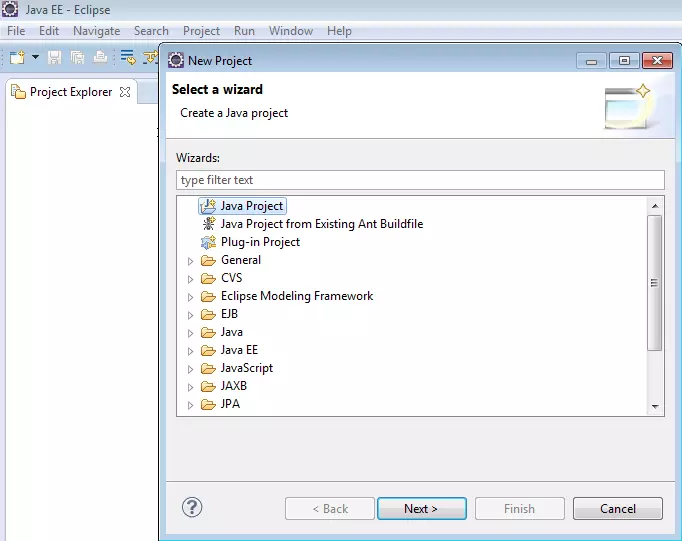Expand the Java EE folder
682x541 pixels.
190,351
